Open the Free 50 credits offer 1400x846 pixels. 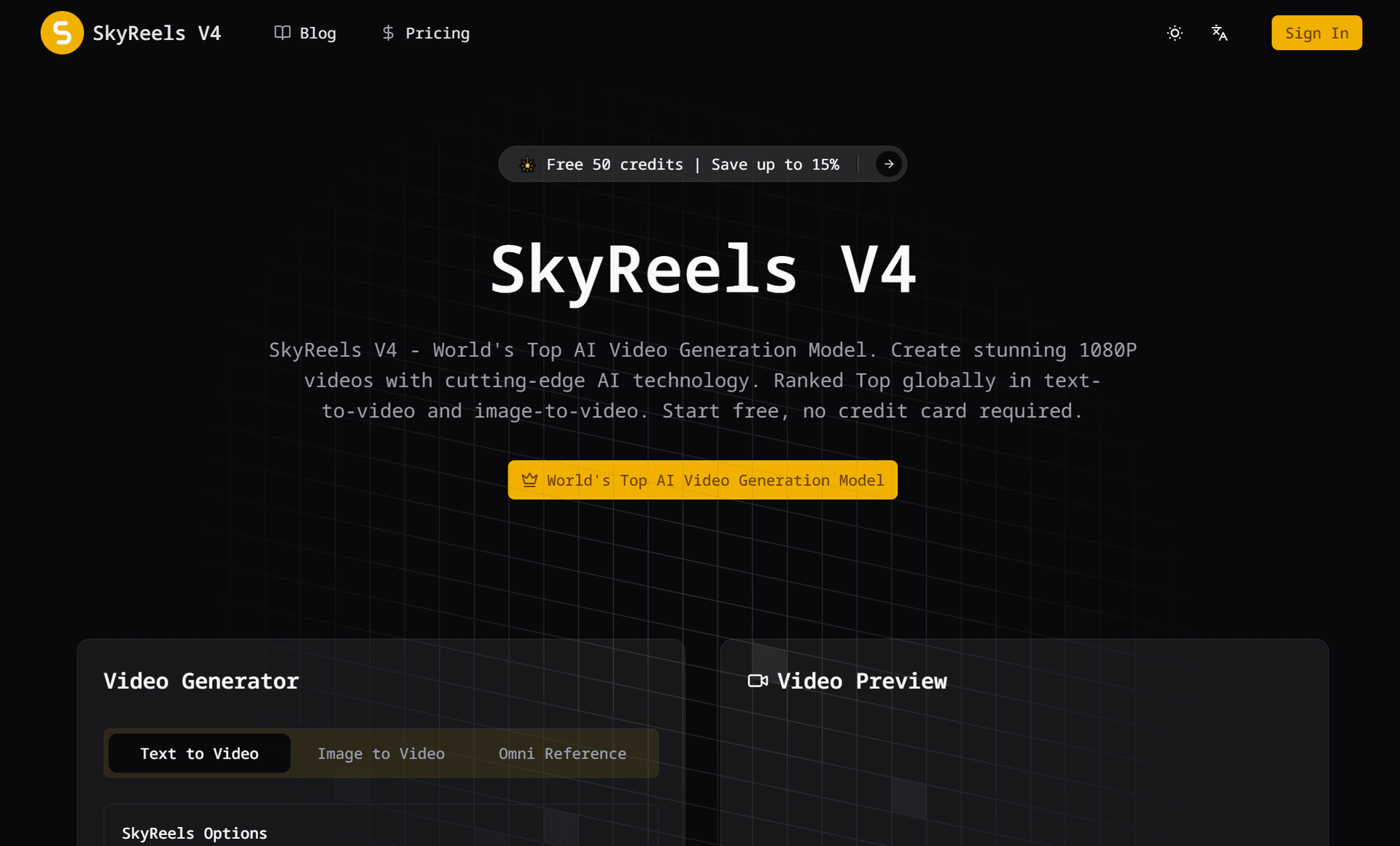coord(614,164)
